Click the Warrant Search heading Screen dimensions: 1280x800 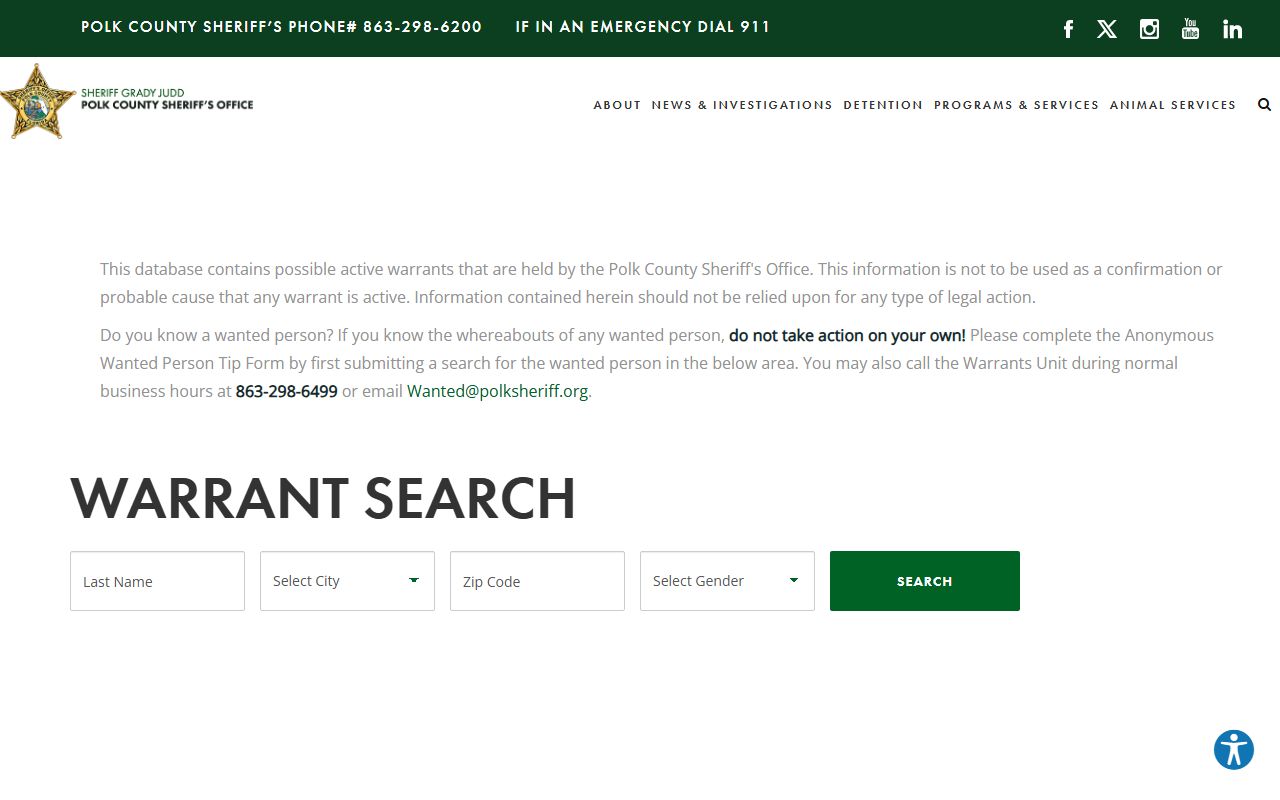323,498
